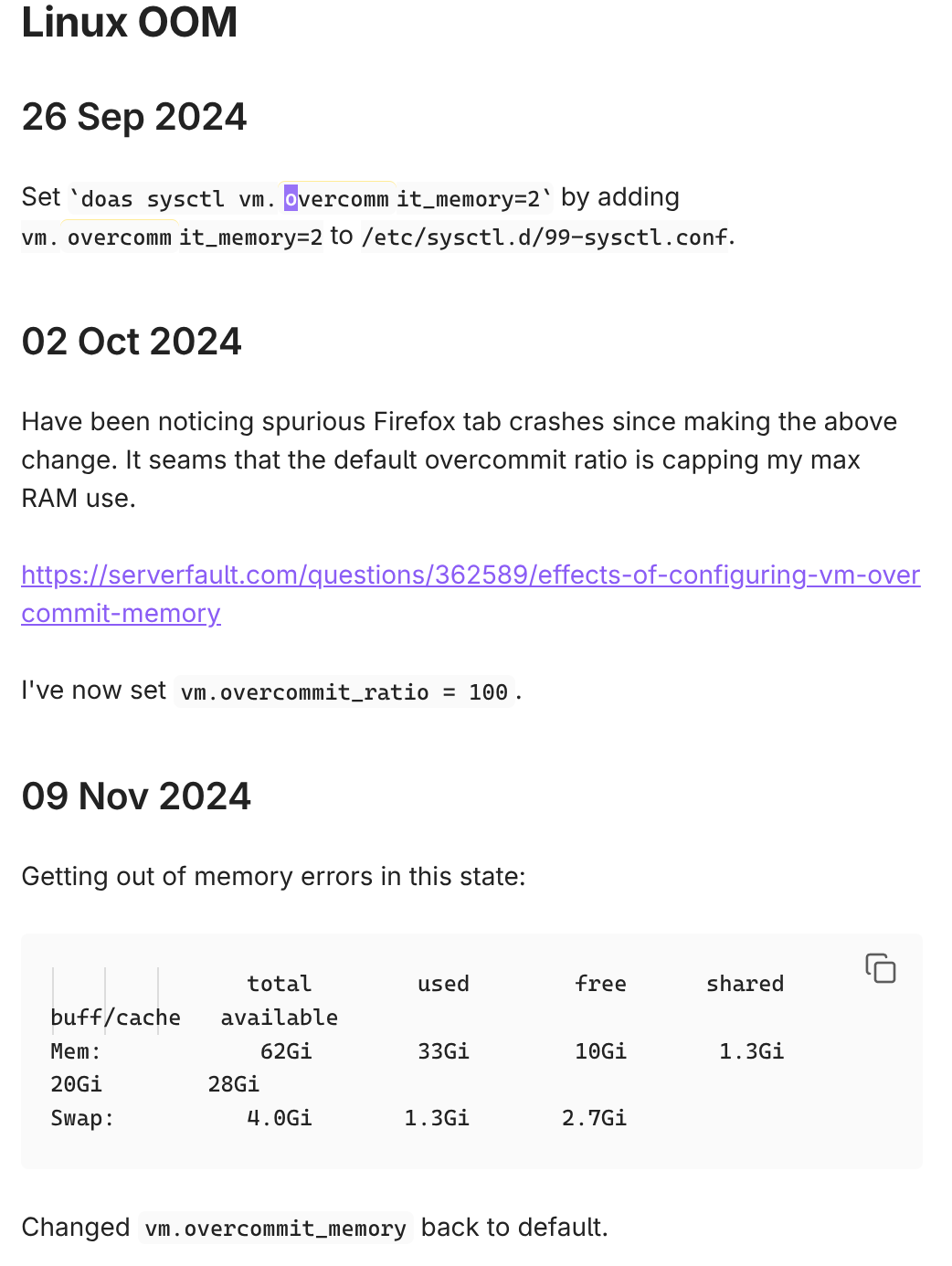The image size is (952, 1266).
Task: Select the '09 Nov 2024' heading
Action: click(136, 797)
